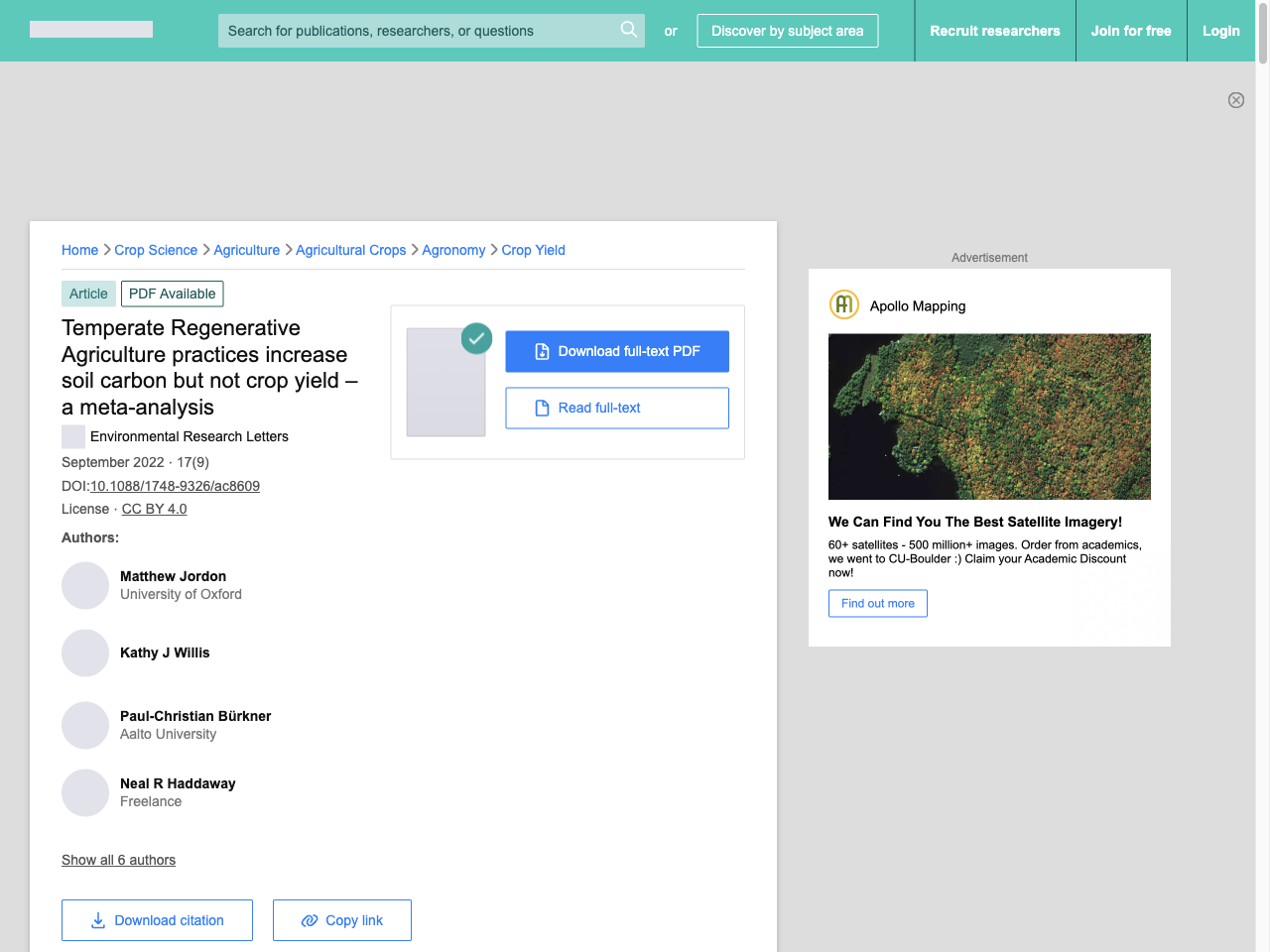This screenshot has width=1270, height=952.
Task: Open the Recruit researchers menu item
Action: tap(994, 31)
